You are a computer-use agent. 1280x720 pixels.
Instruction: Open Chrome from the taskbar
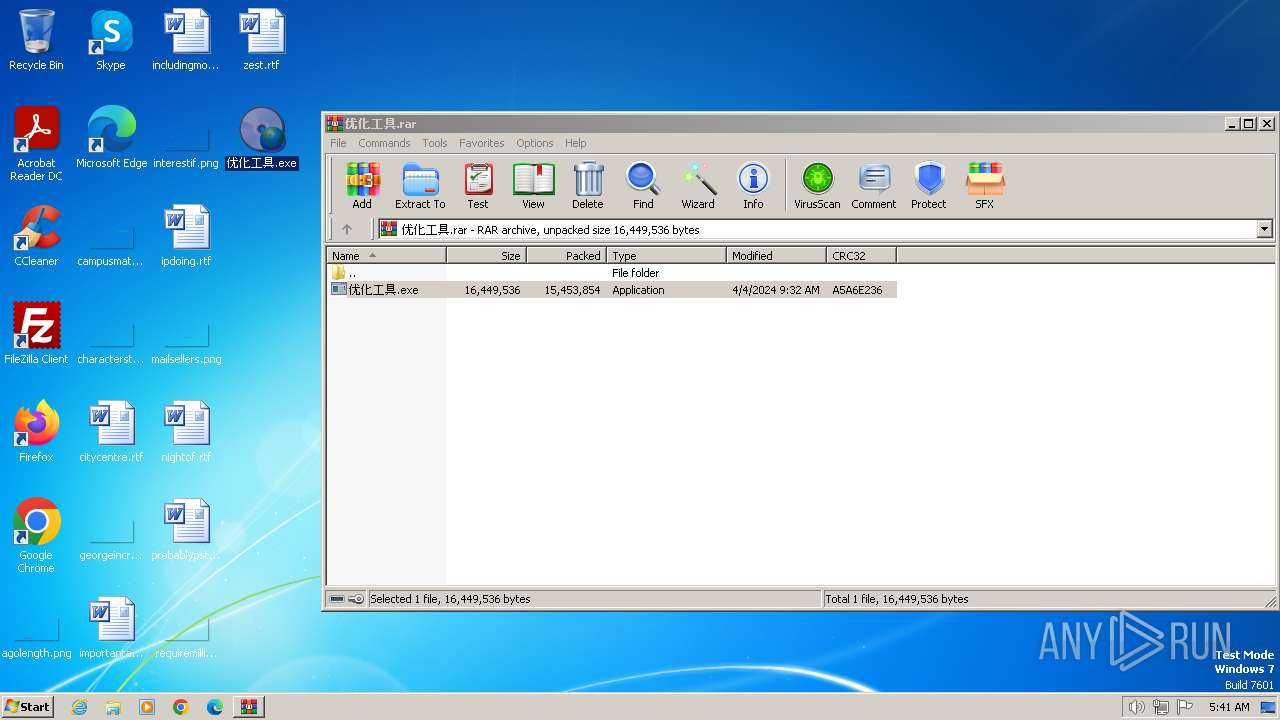pos(180,707)
